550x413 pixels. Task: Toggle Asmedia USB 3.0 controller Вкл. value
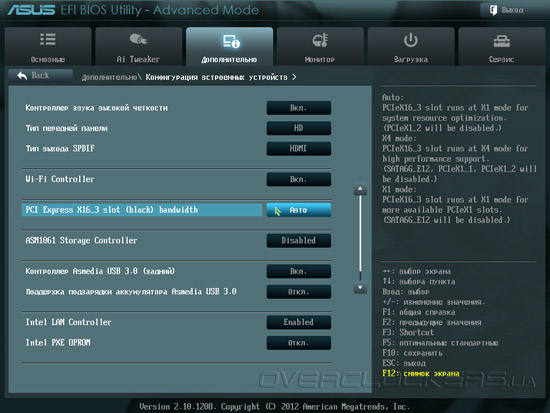[299, 271]
